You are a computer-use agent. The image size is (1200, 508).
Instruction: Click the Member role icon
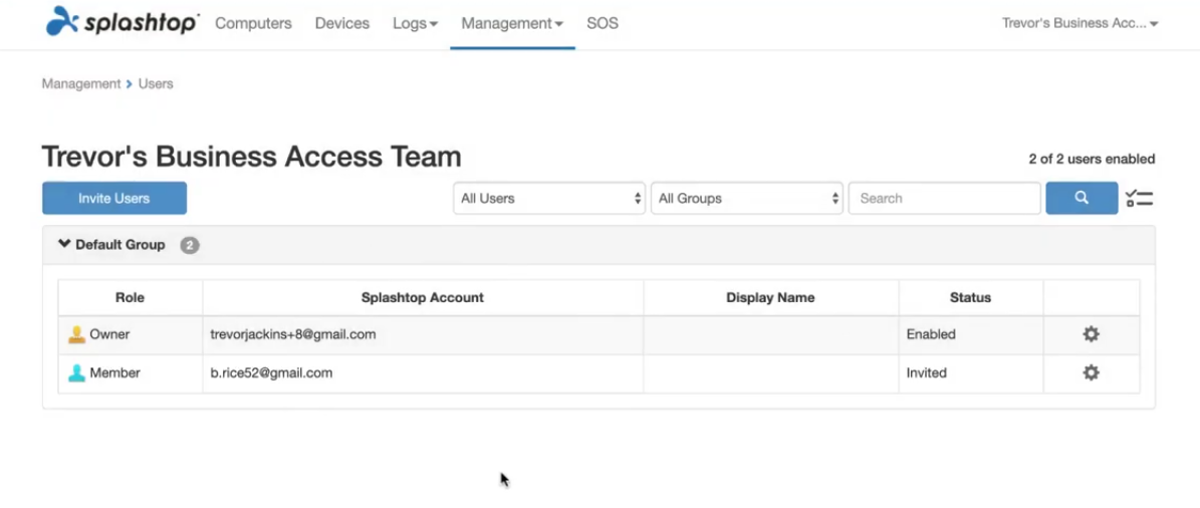(77, 372)
